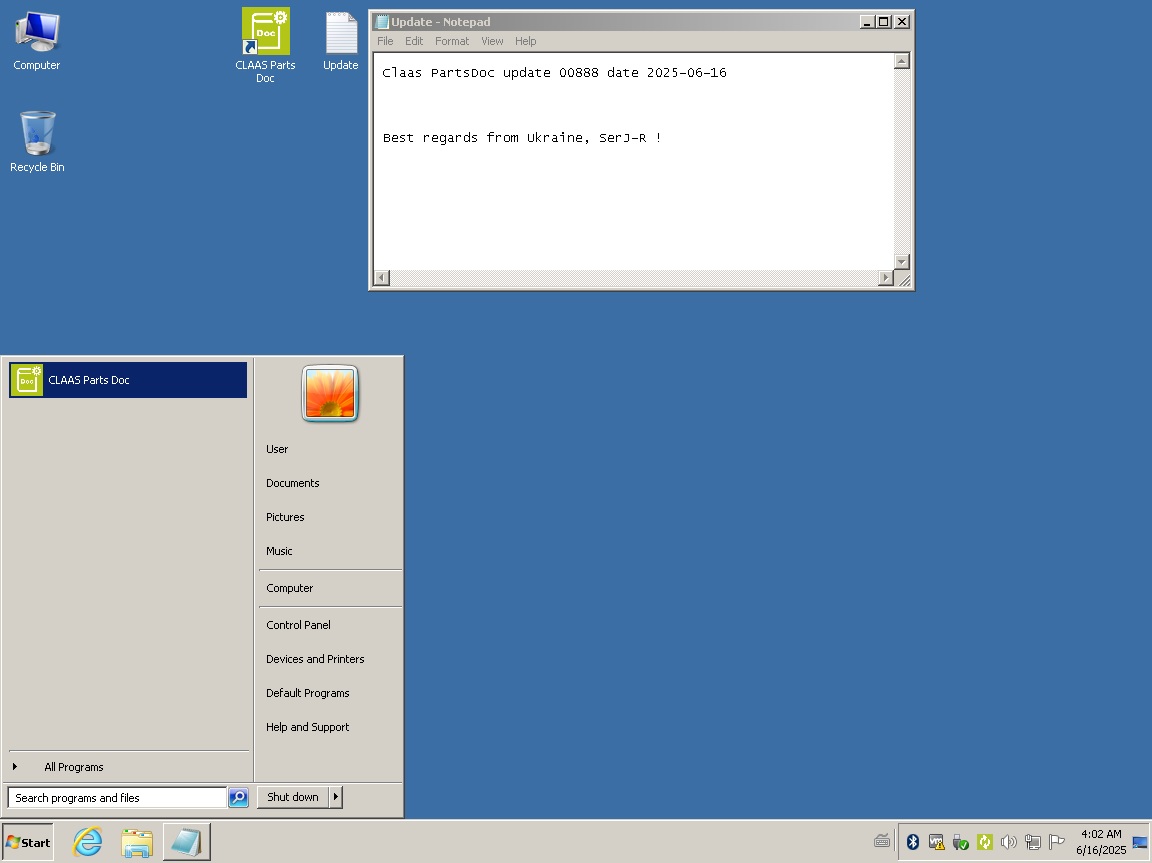Click Notepad vertical scrollbar down arrow
Viewport: 1152px width, 863px height.
tap(901, 261)
